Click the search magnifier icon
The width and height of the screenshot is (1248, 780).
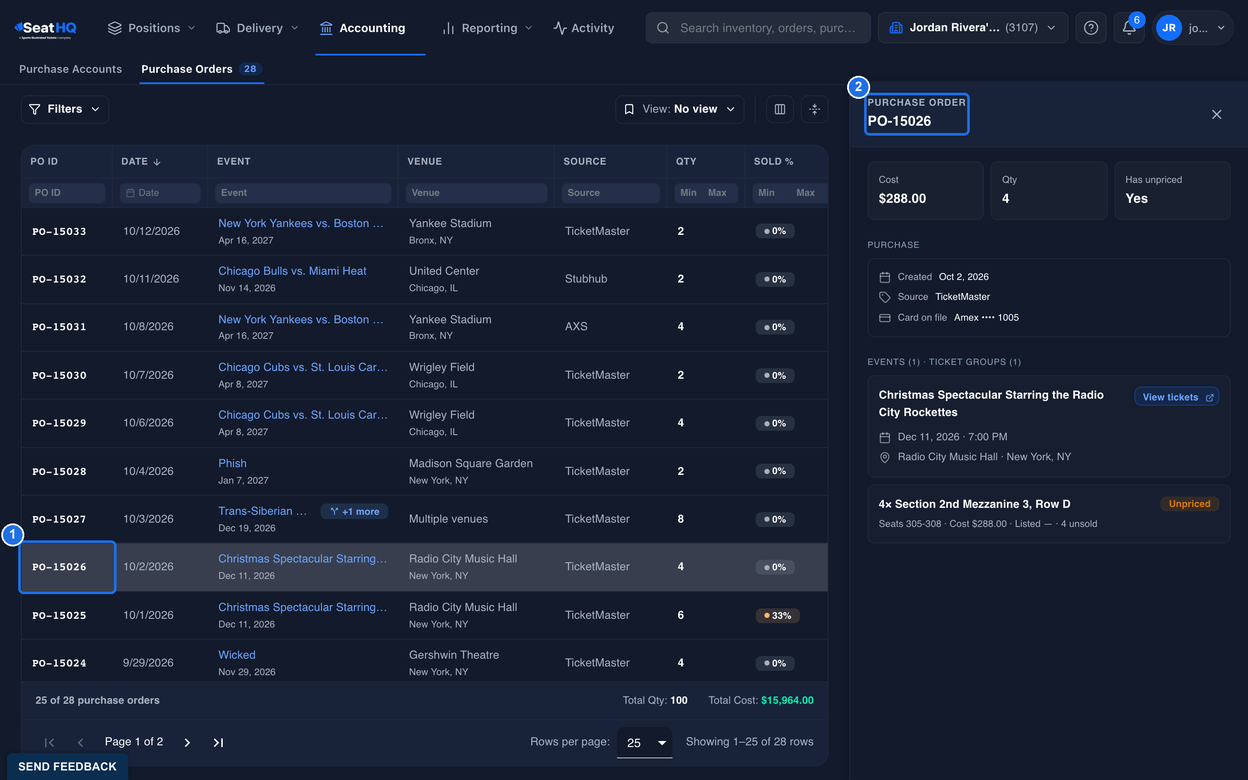point(663,28)
